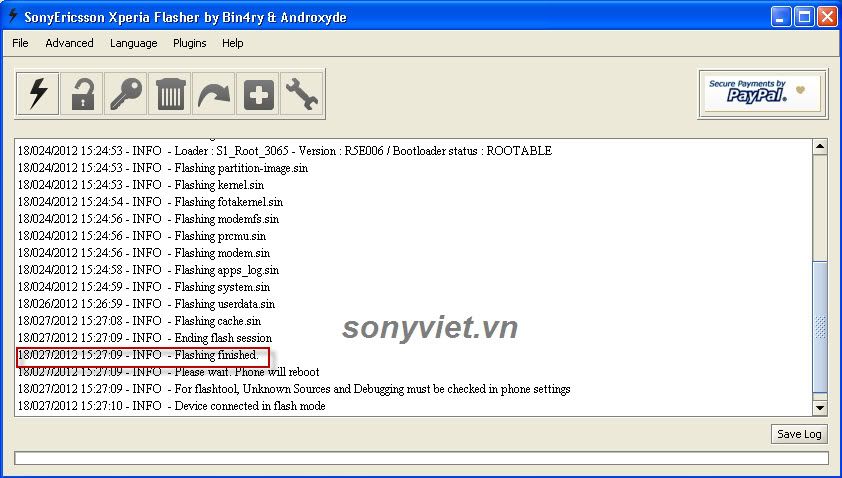Click the wrench tools icon
842x478 pixels.
(x=302, y=94)
